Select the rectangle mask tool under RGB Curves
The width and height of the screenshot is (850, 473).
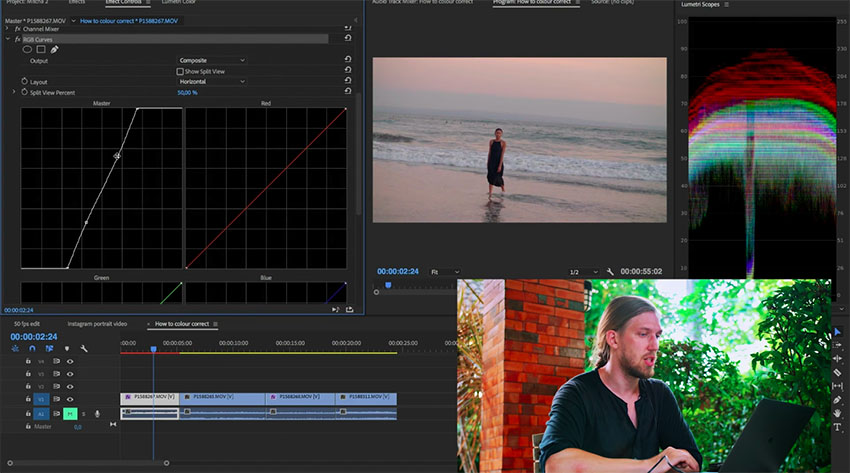pyautogui.click(x=41, y=49)
